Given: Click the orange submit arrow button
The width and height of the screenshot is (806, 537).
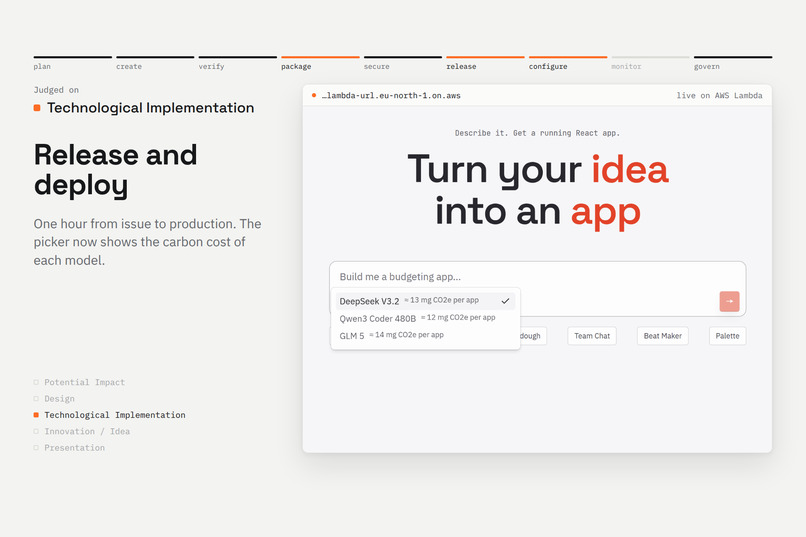Looking at the screenshot, I should point(729,302).
